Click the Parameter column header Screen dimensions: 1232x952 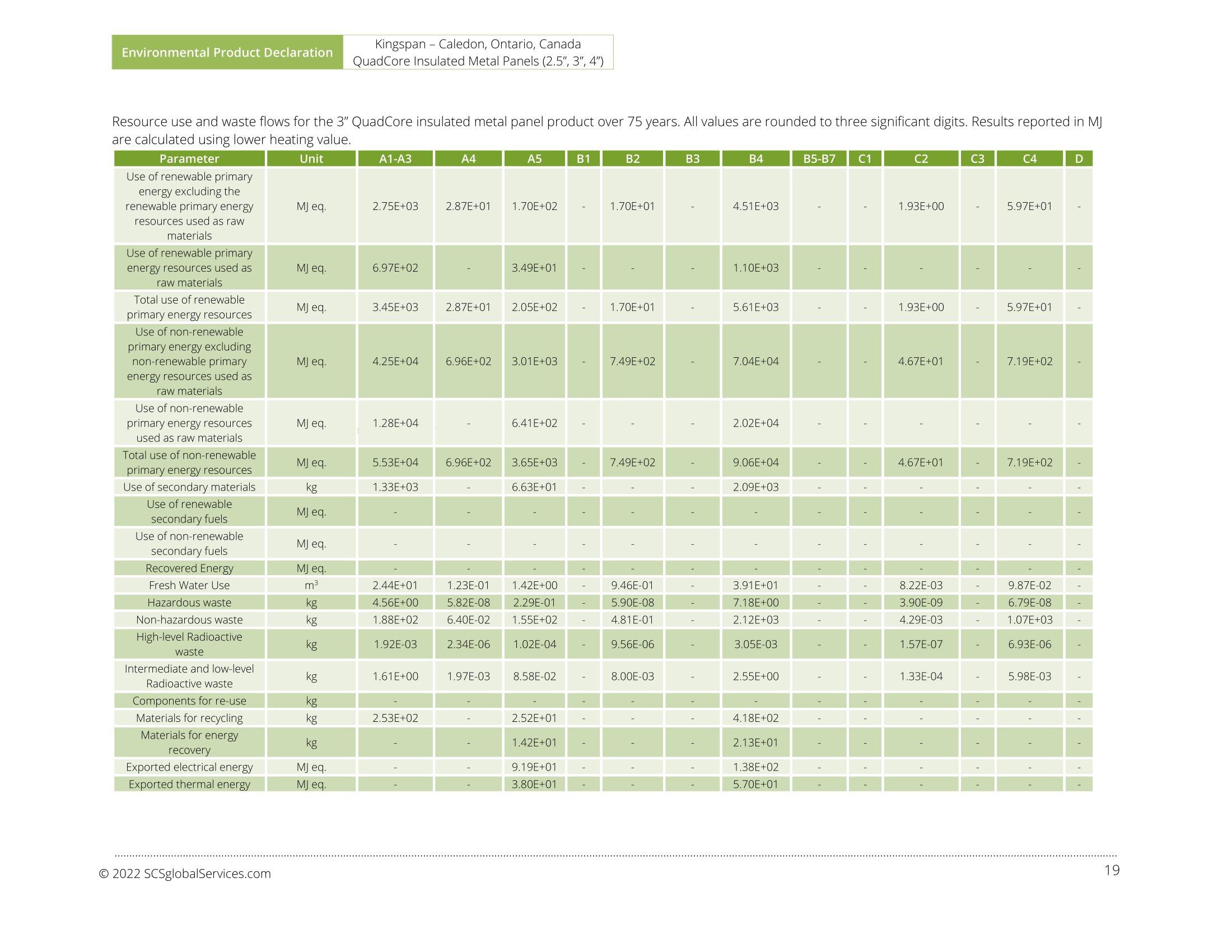pyautogui.click(x=189, y=158)
